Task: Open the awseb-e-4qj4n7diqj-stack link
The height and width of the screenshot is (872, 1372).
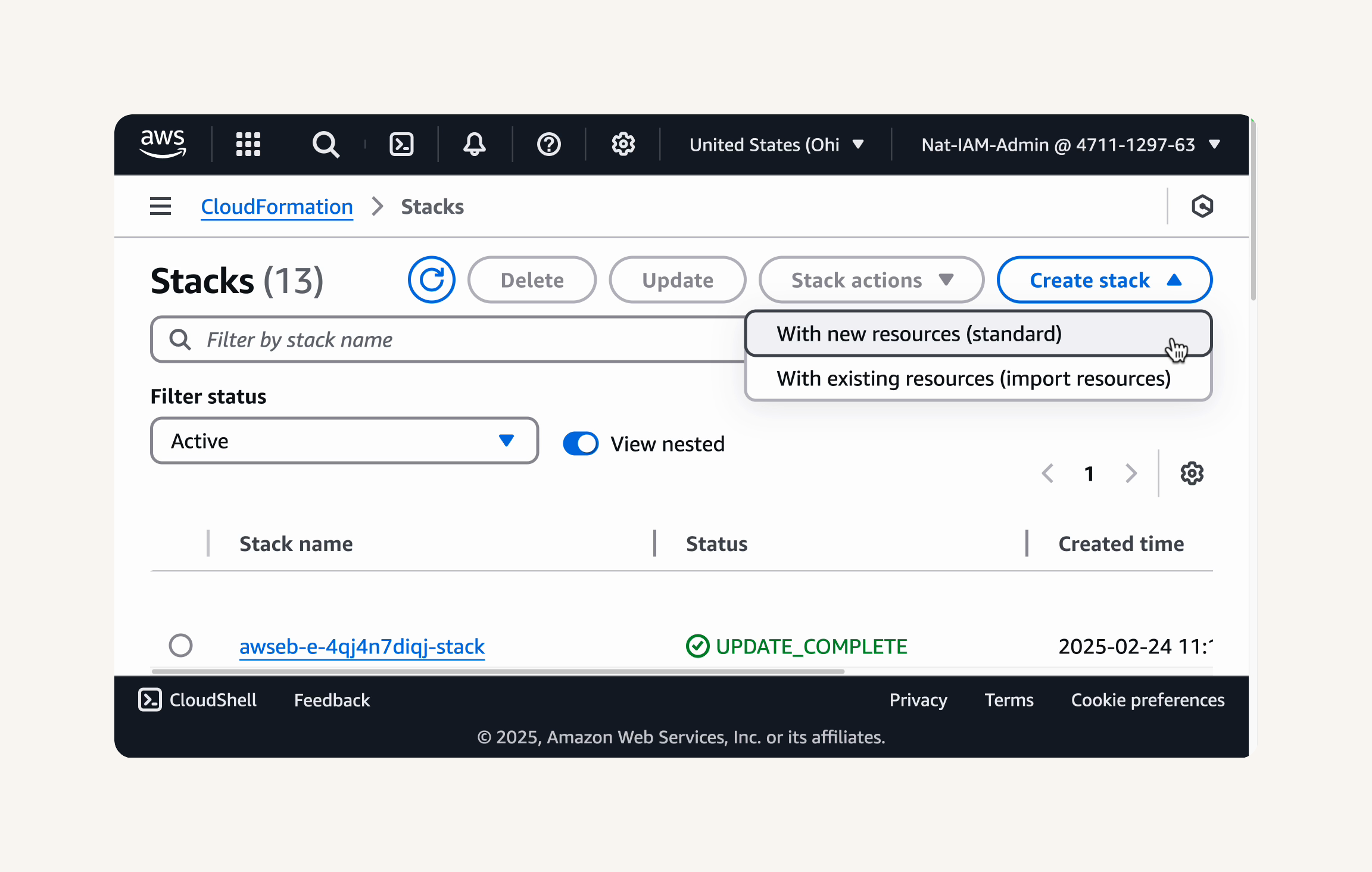Action: point(362,646)
